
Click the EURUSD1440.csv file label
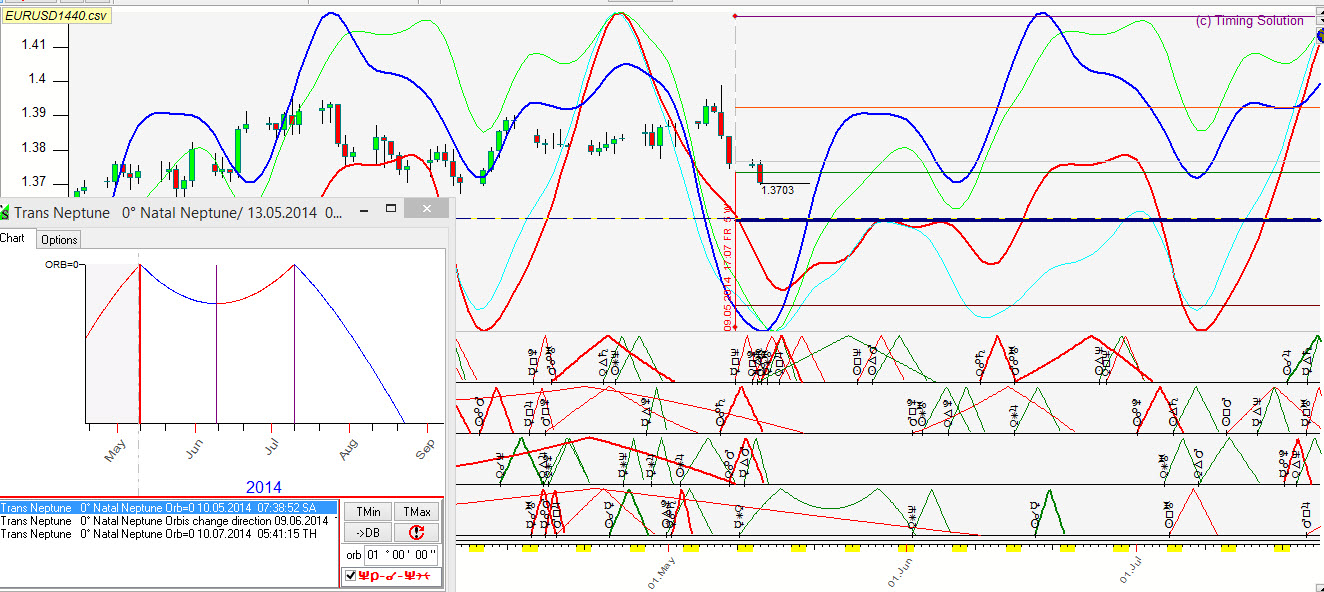coord(55,15)
